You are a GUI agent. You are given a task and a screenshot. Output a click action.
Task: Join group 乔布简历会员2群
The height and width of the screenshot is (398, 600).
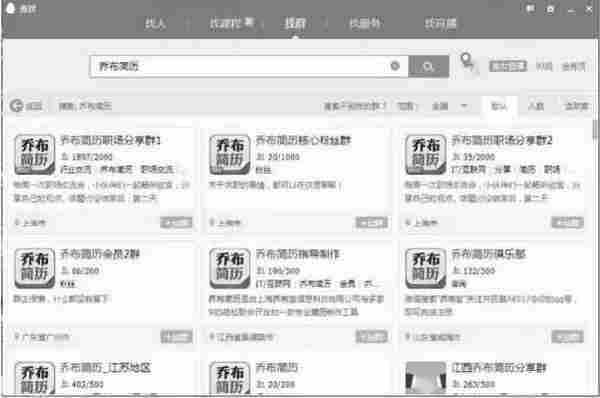[x=176, y=336]
